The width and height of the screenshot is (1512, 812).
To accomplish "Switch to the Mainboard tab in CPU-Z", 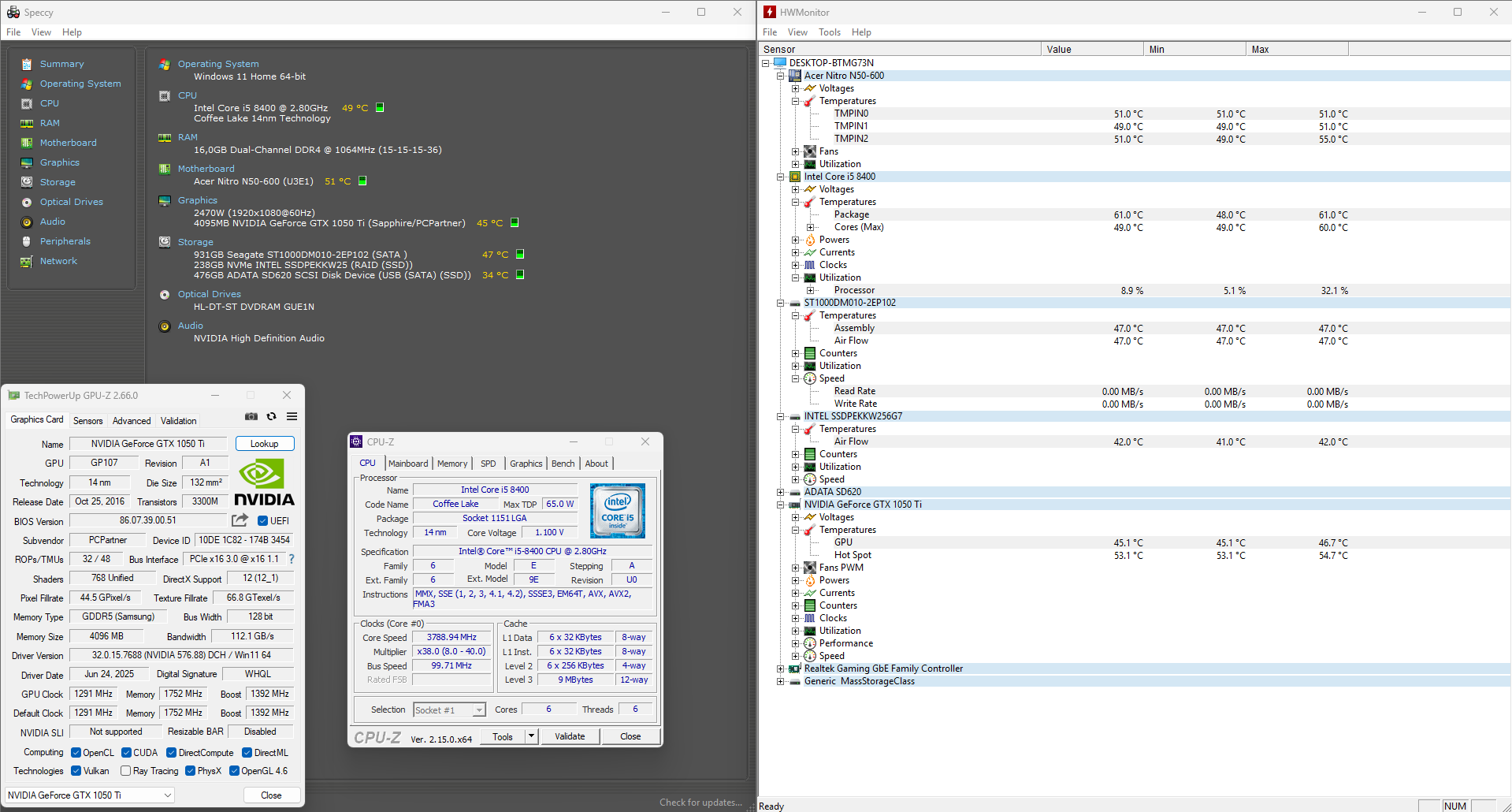I will pos(408,464).
